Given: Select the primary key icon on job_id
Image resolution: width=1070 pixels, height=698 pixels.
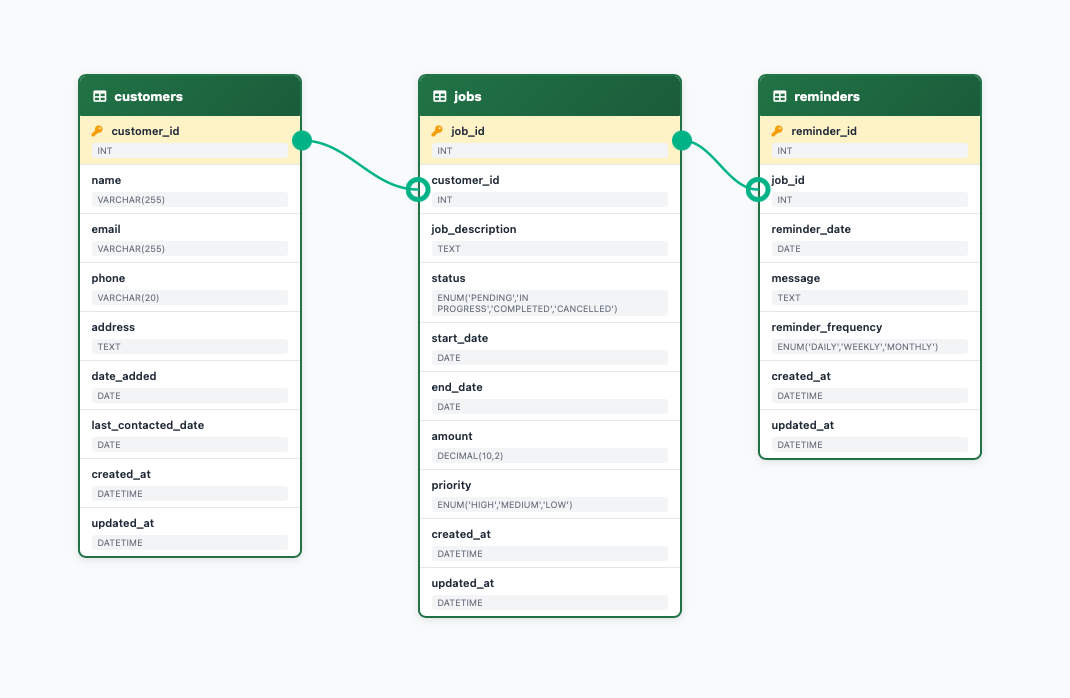Looking at the screenshot, I should 437,130.
